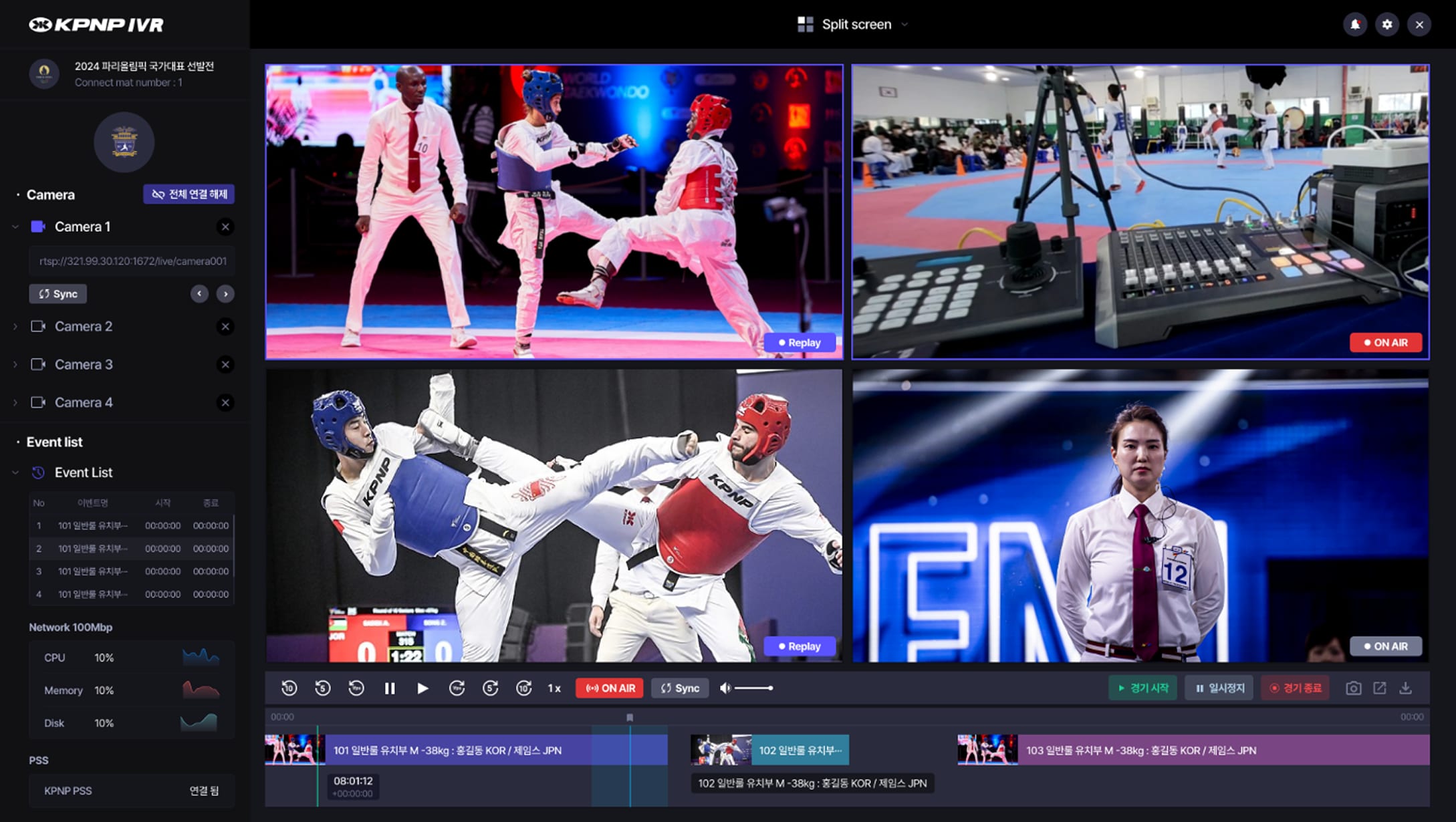Open video in external window icon
1456x822 pixels.
point(1380,688)
